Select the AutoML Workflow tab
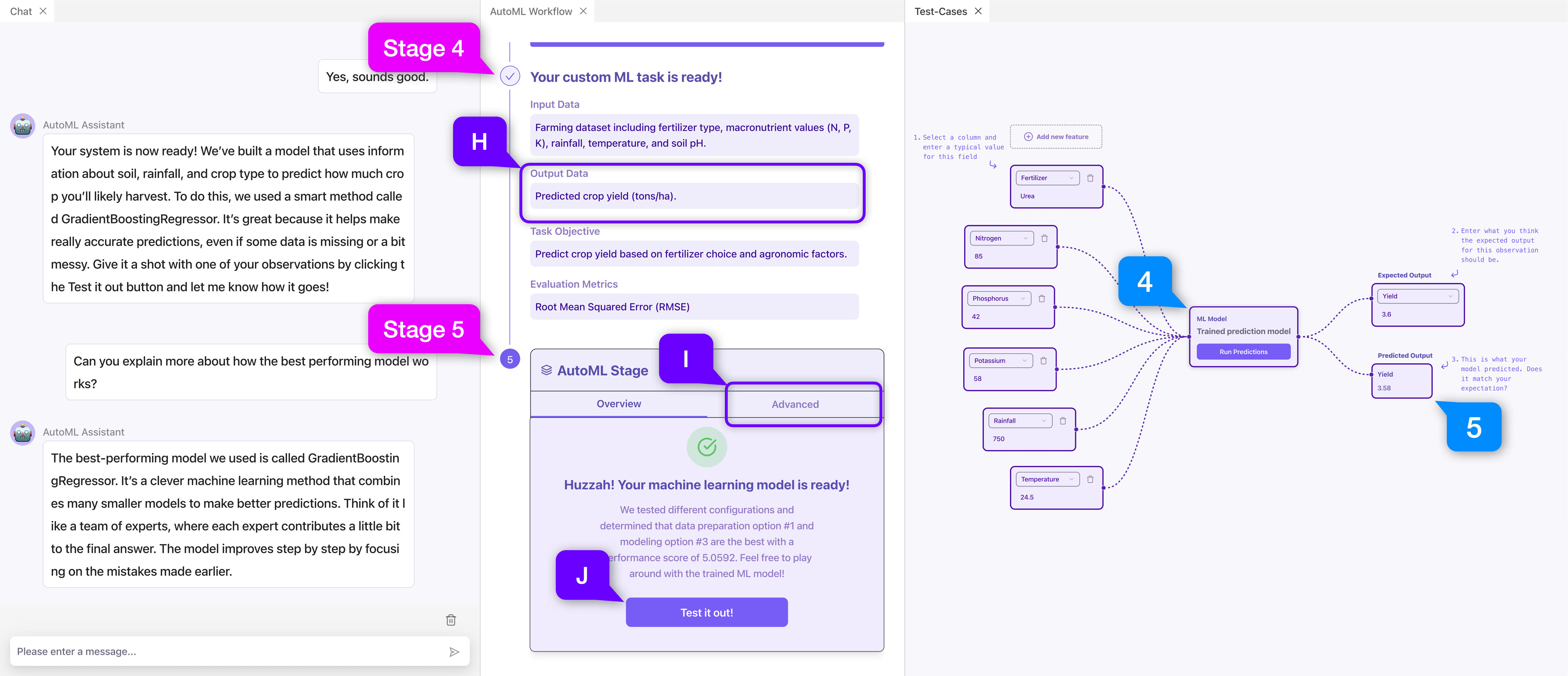 coord(531,11)
